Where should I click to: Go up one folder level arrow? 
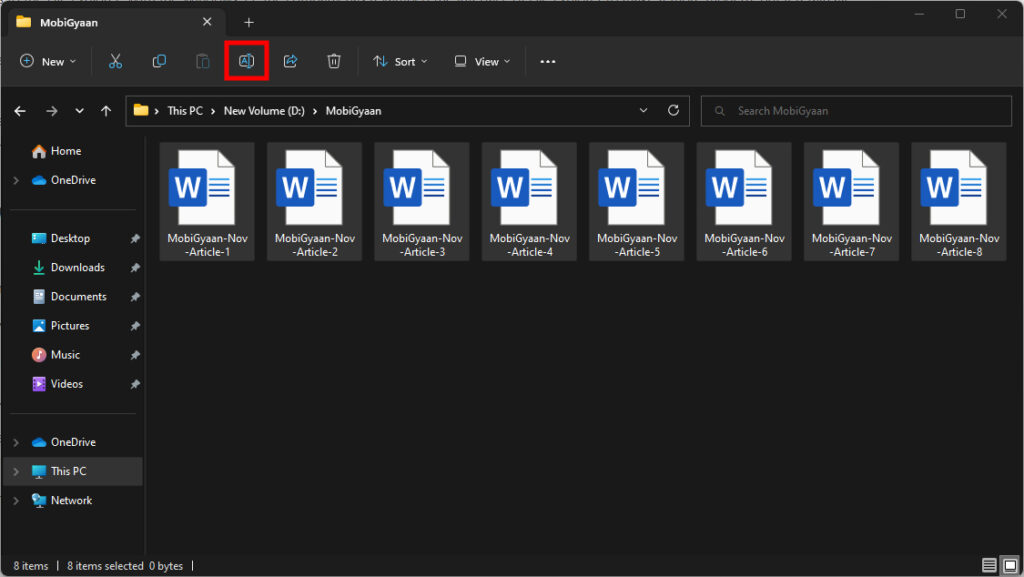click(106, 111)
